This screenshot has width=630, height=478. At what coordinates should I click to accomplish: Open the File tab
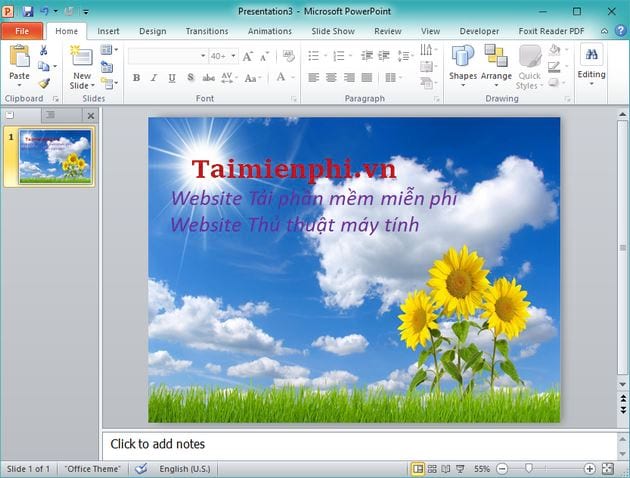click(x=22, y=31)
